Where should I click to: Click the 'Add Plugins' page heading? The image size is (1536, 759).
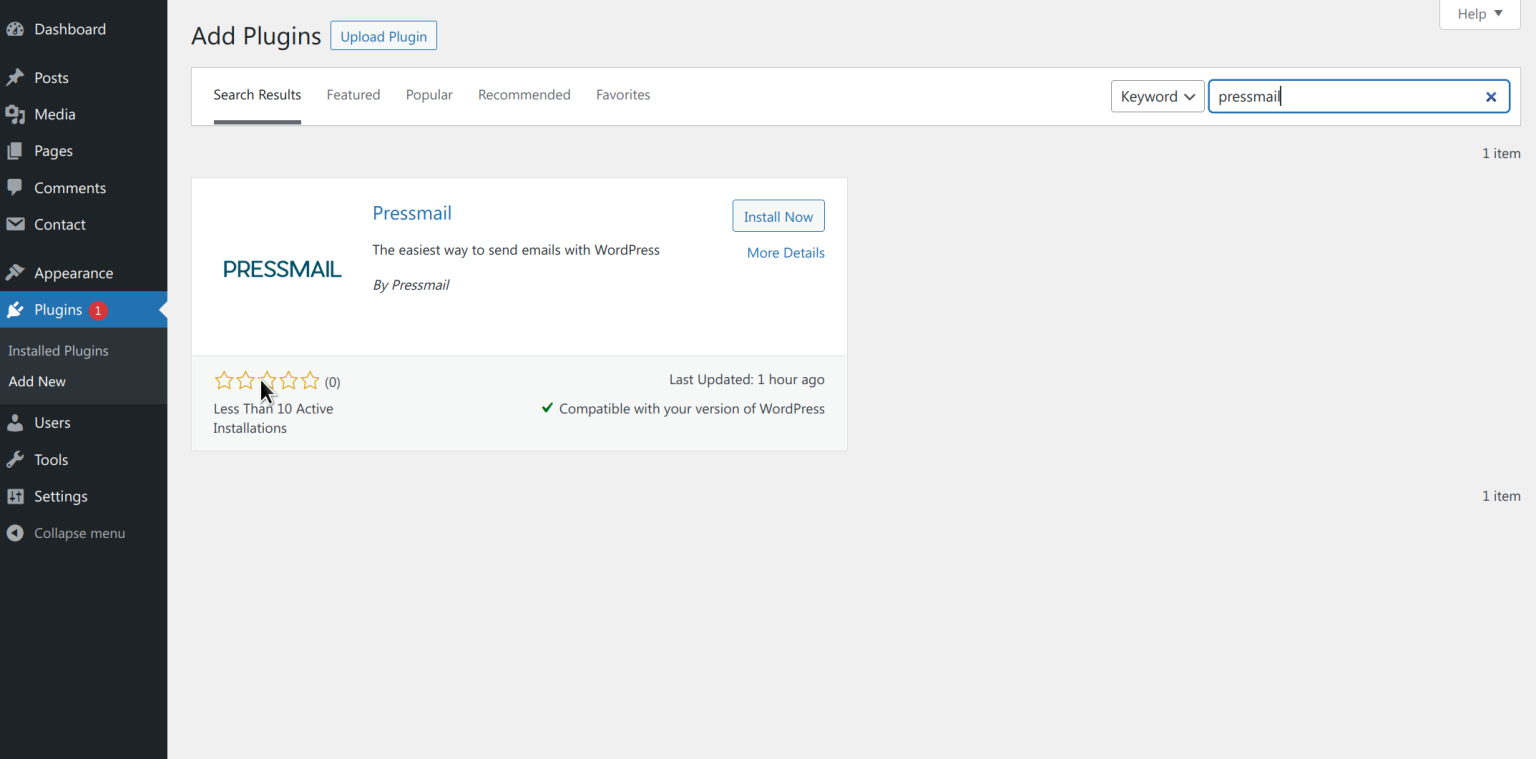point(256,36)
